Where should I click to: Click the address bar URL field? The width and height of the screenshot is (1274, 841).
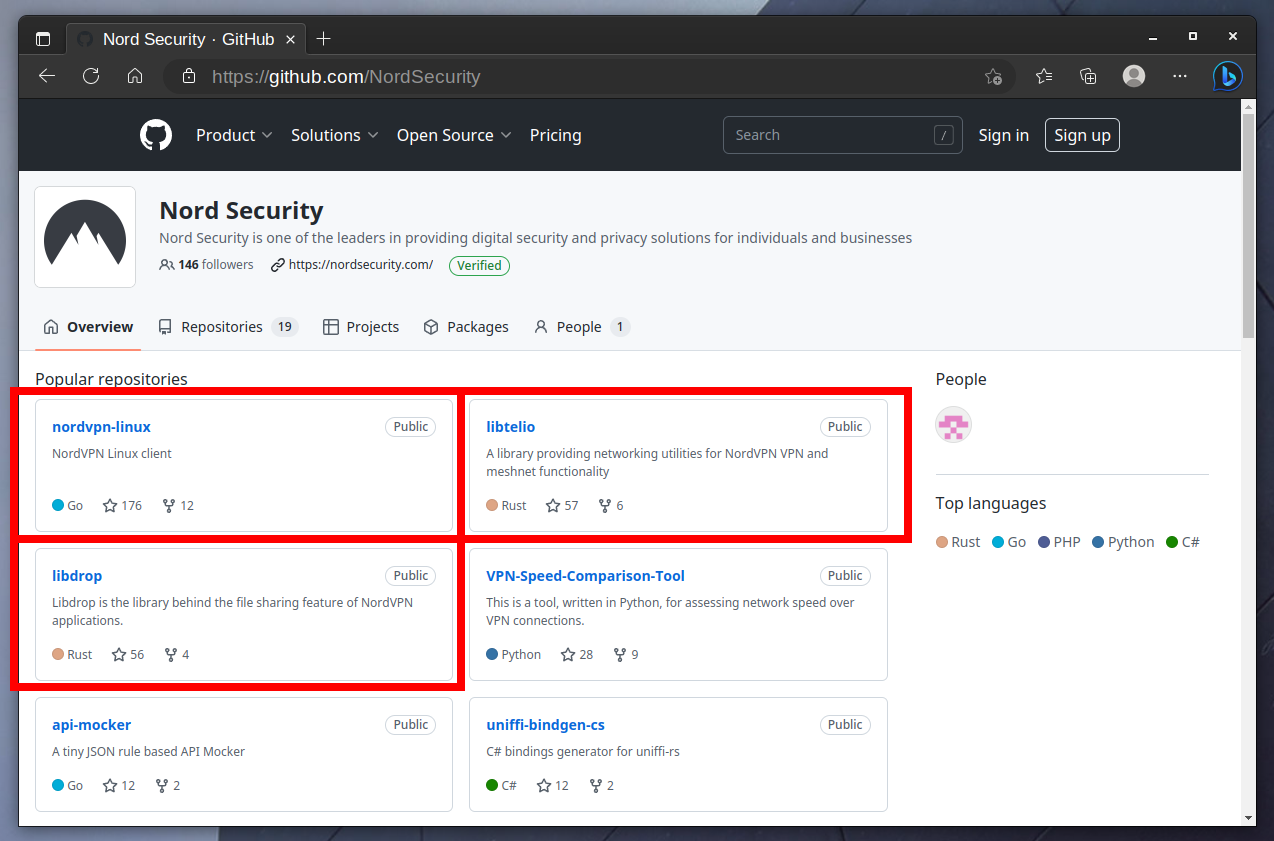[x=590, y=76]
